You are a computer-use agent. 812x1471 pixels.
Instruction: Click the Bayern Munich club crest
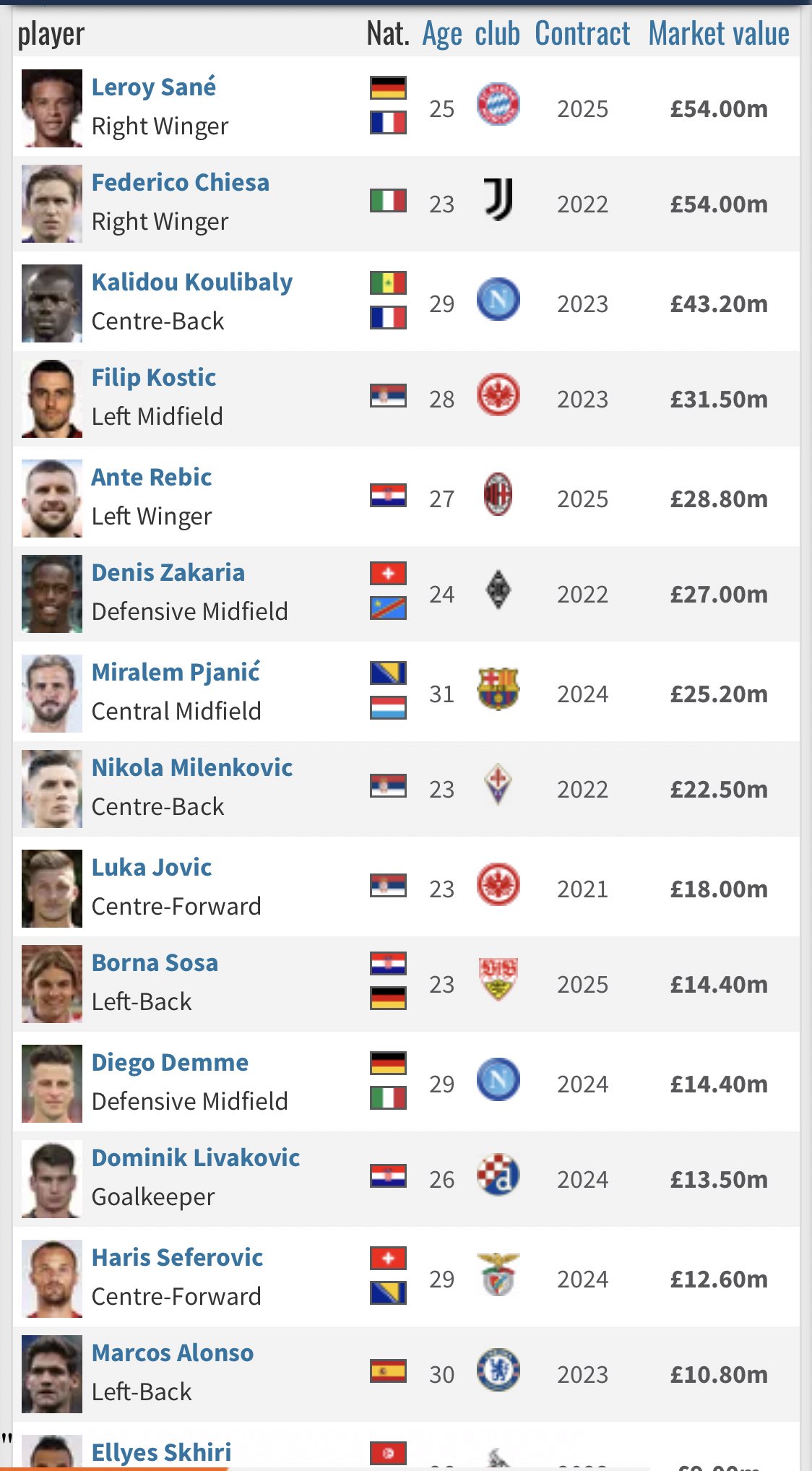coord(498,105)
